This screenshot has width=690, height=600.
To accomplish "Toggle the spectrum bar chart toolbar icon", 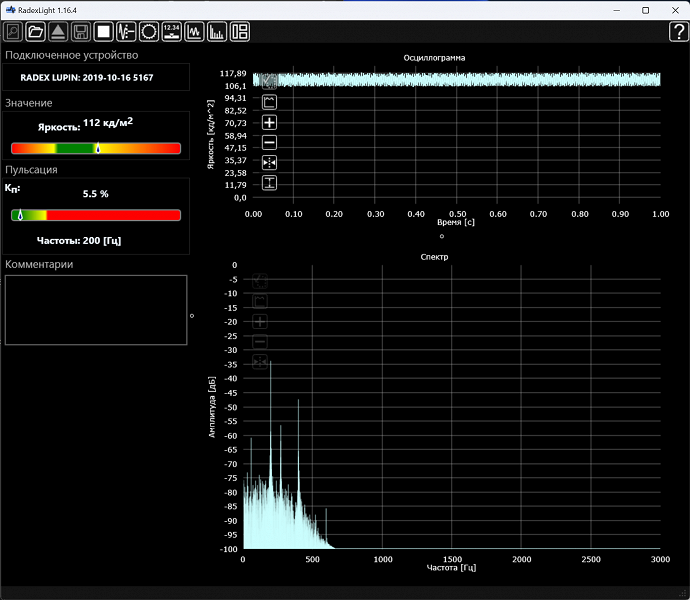I will point(217,32).
